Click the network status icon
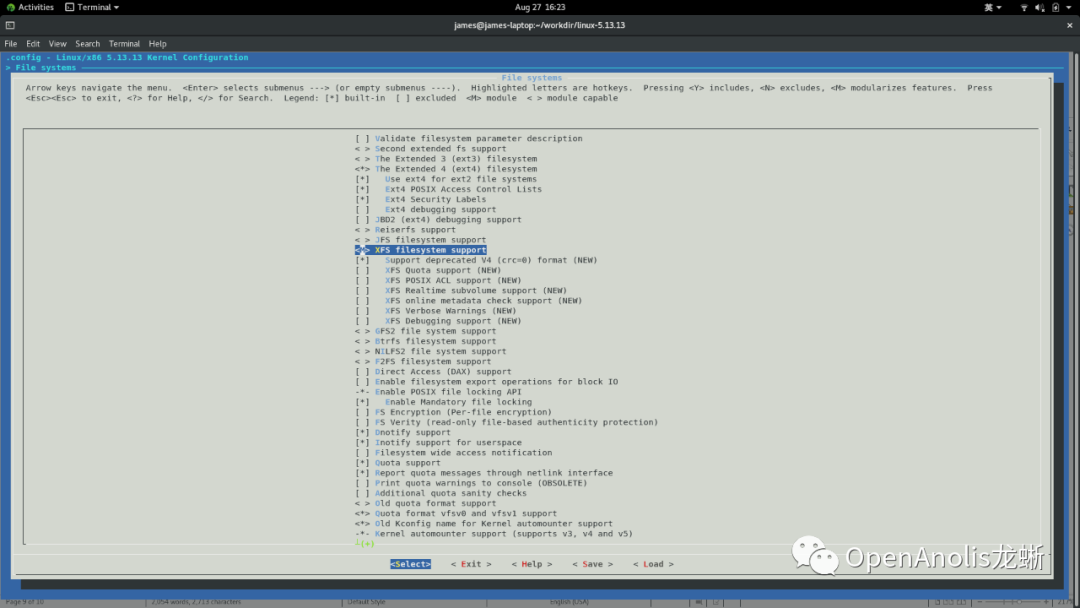The width and height of the screenshot is (1080, 608). (1024, 8)
